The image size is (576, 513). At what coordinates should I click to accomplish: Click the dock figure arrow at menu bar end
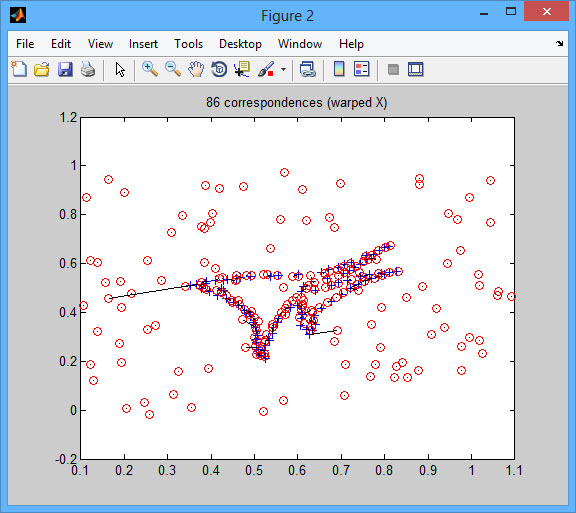(559, 44)
